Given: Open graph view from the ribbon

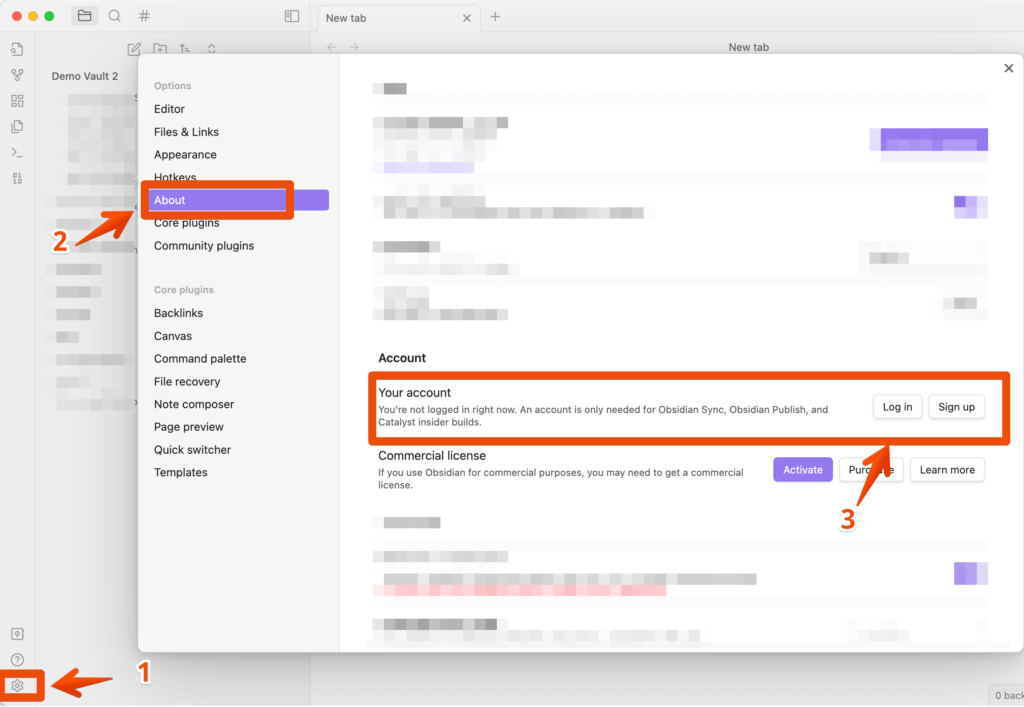Looking at the screenshot, I should [x=18, y=75].
